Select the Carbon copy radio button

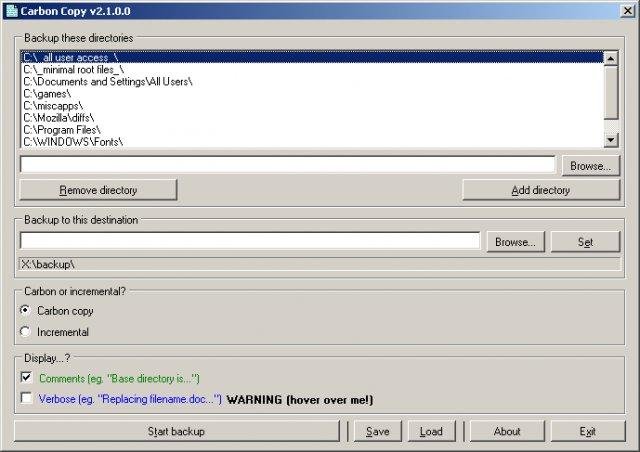click(25, 310)
